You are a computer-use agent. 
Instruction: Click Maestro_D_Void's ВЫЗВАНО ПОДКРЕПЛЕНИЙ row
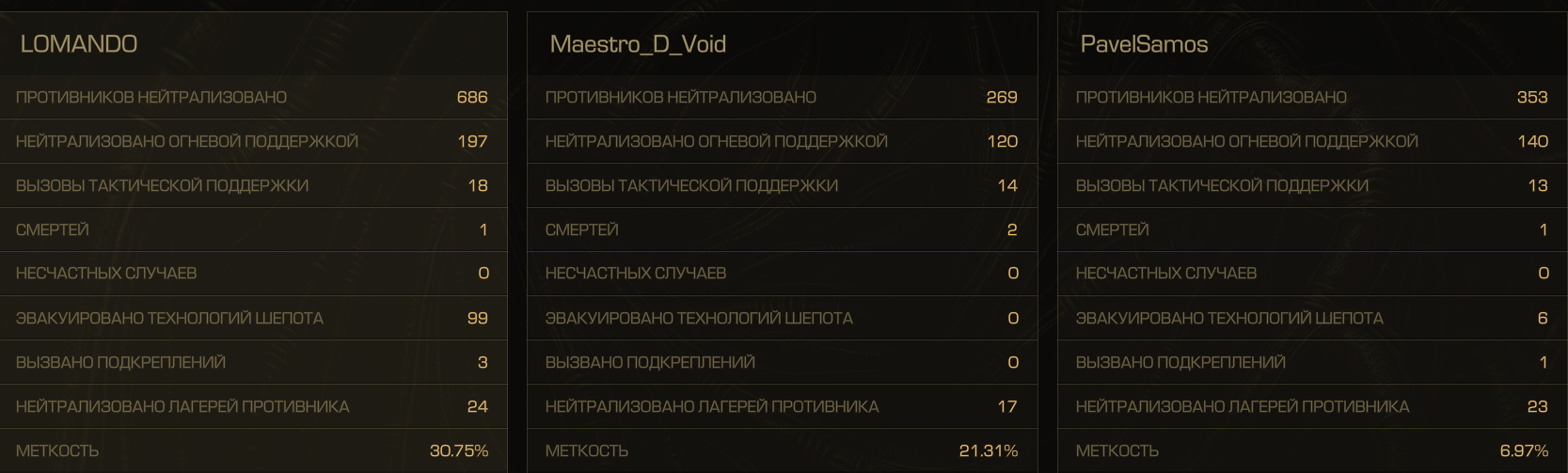click(782, 362)
